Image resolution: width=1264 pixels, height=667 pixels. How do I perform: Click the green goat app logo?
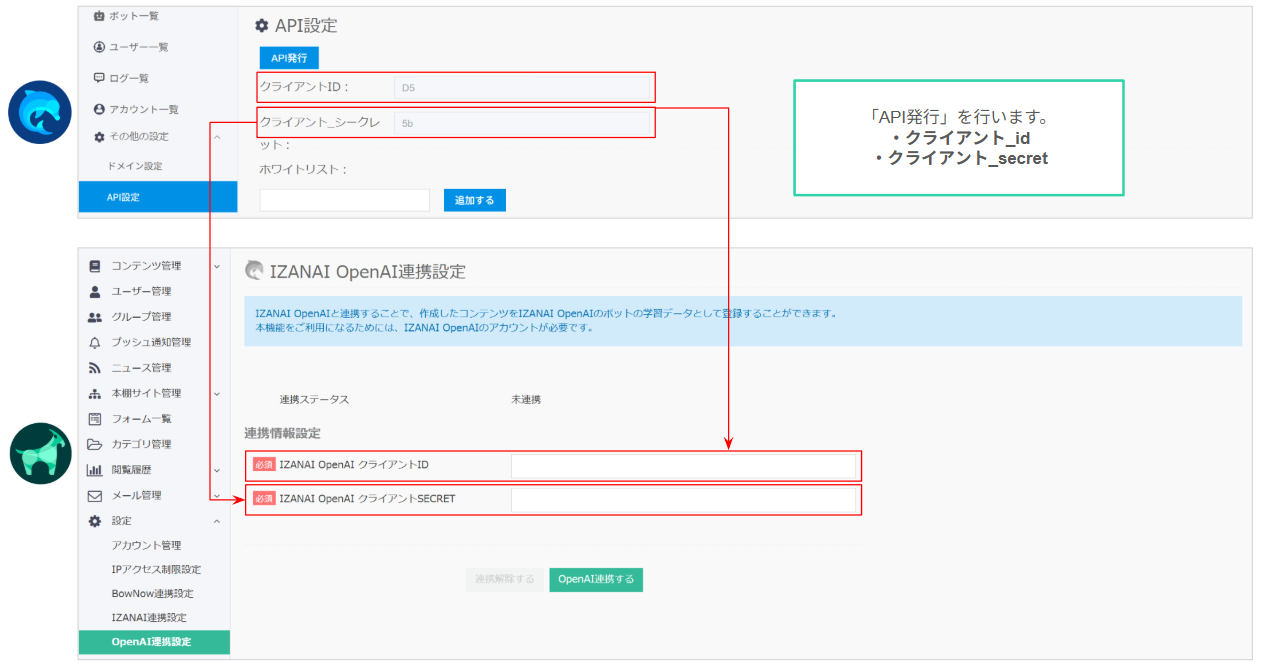pyautogui.click(x=41, y=453)
